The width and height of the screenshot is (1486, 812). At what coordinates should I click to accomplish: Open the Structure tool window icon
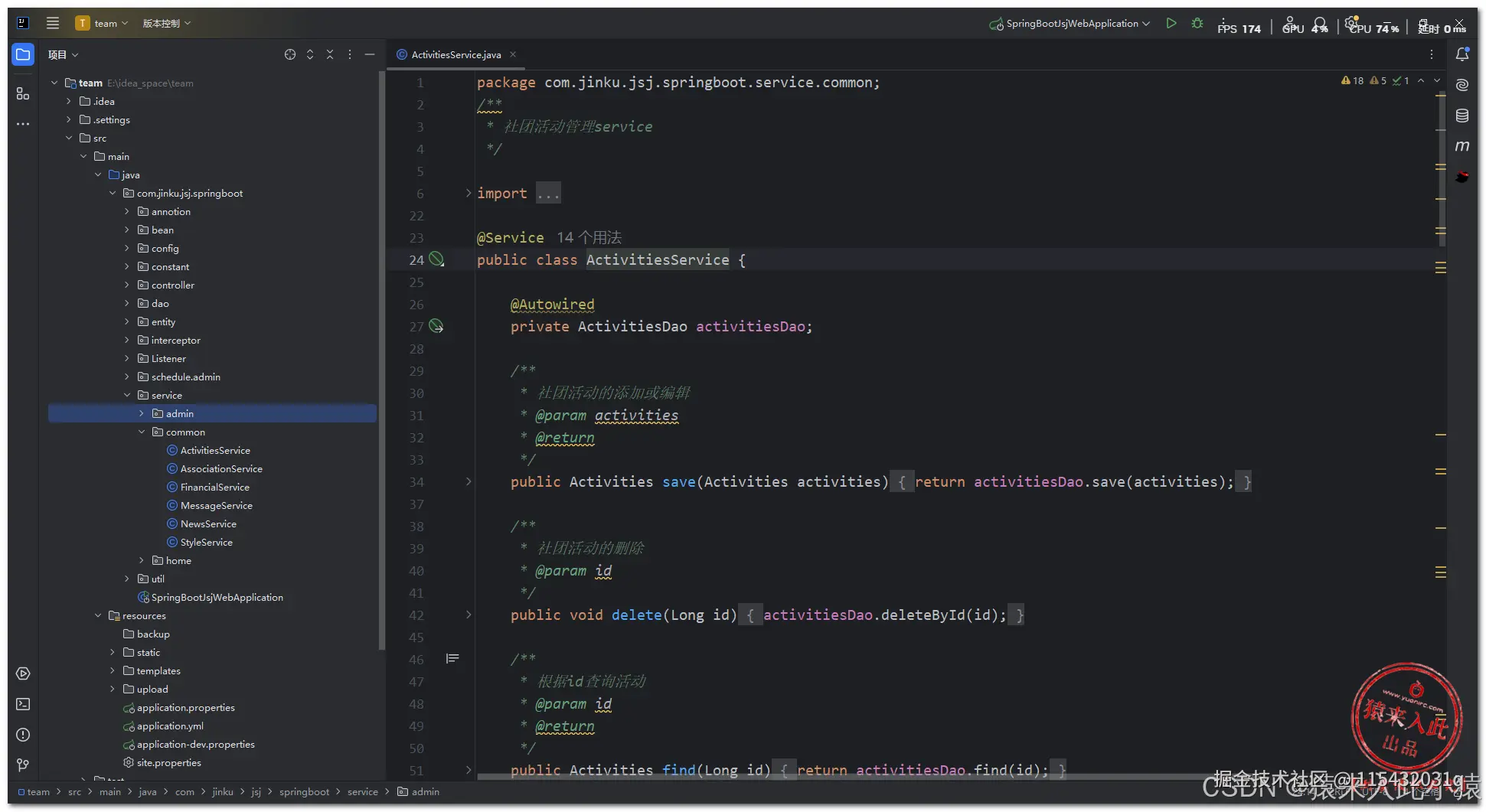[x=23, y=93]
